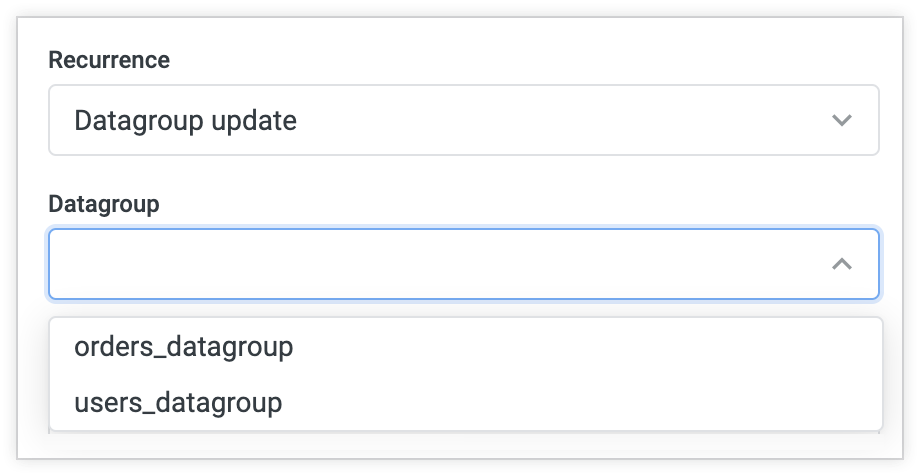920x476 pixels.
Task: Pick the last datagroup entry, users_datagroup
Action: point(178,403)
